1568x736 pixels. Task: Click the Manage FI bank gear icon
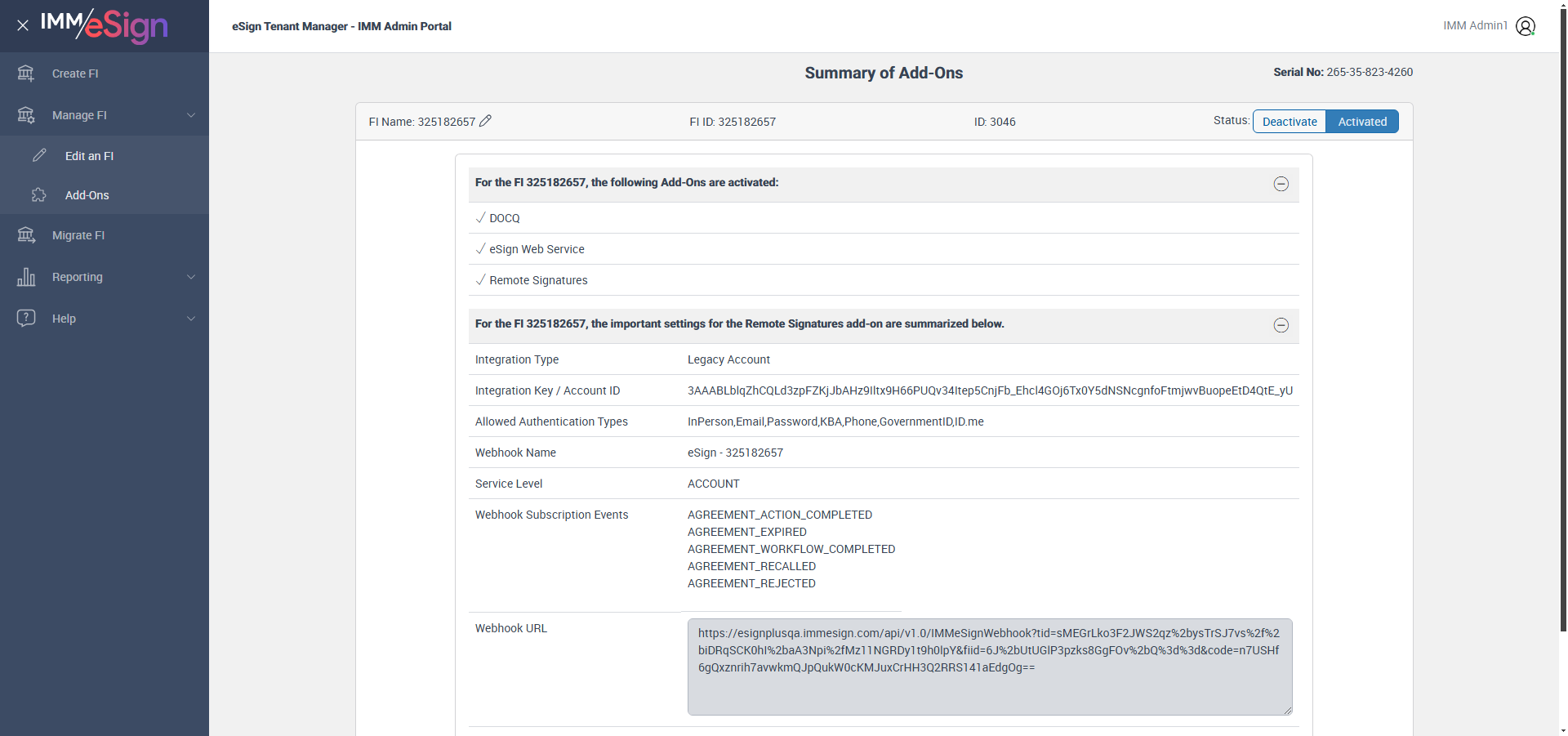26,115
